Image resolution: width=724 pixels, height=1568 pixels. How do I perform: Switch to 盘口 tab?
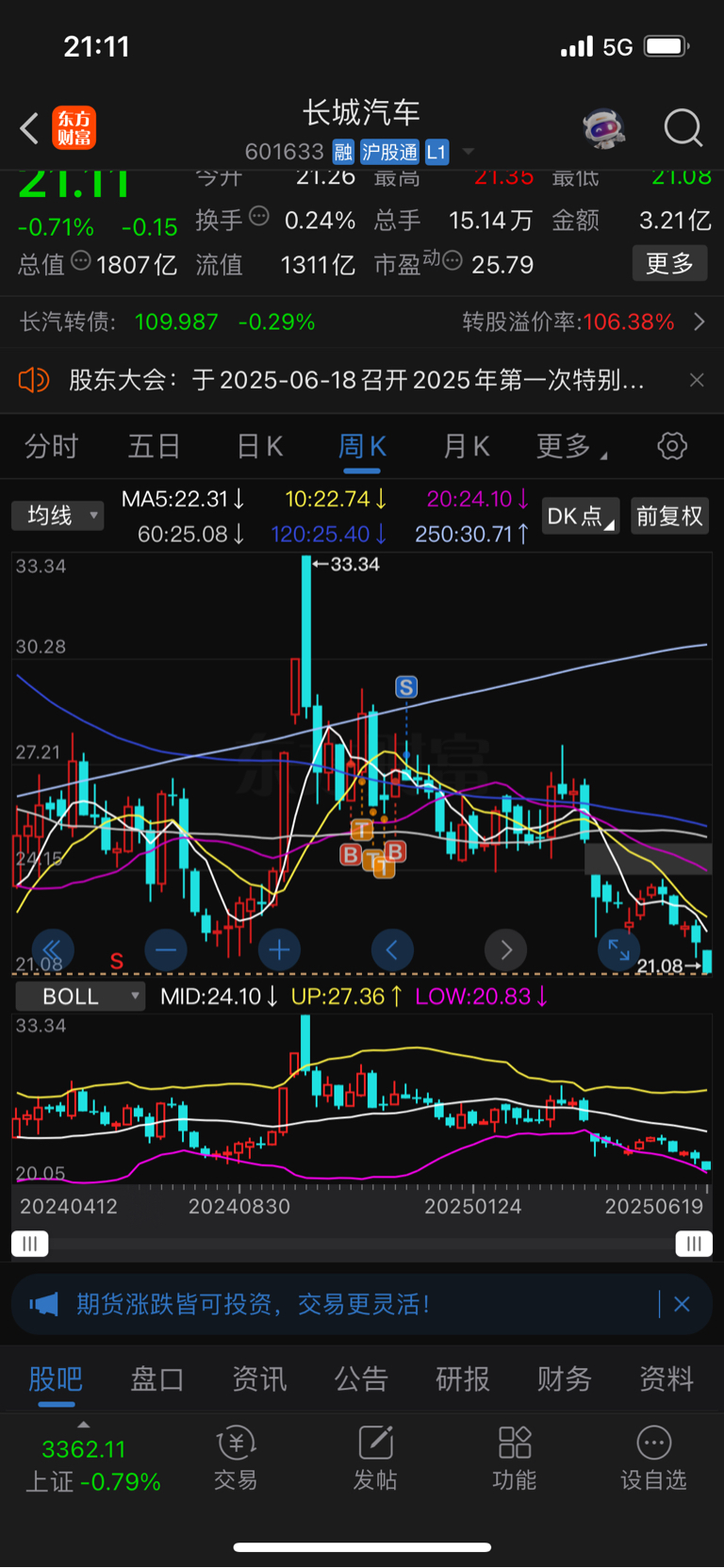(156, 1379)
